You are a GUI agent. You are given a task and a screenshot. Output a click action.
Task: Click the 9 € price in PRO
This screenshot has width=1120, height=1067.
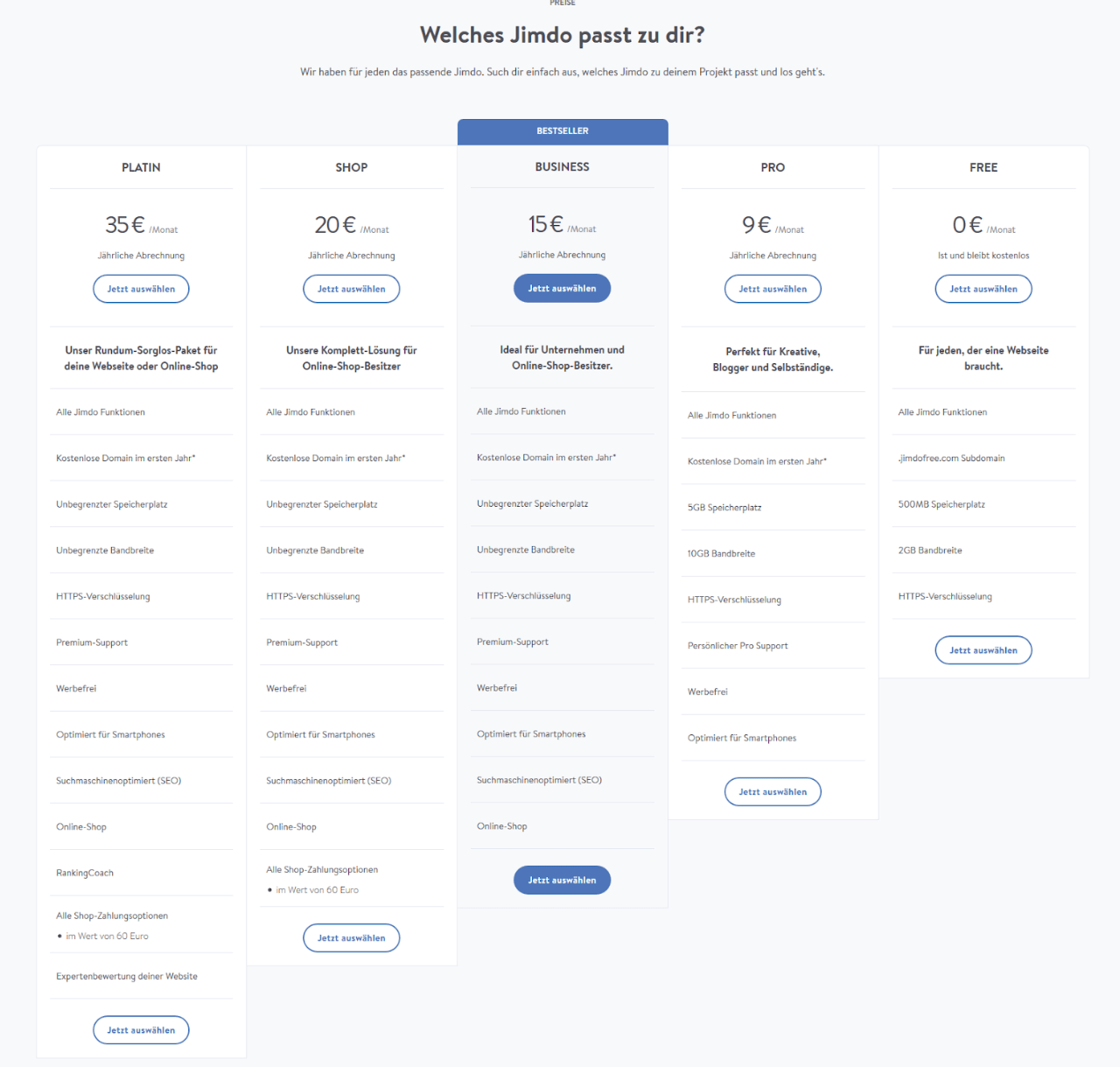757,225
